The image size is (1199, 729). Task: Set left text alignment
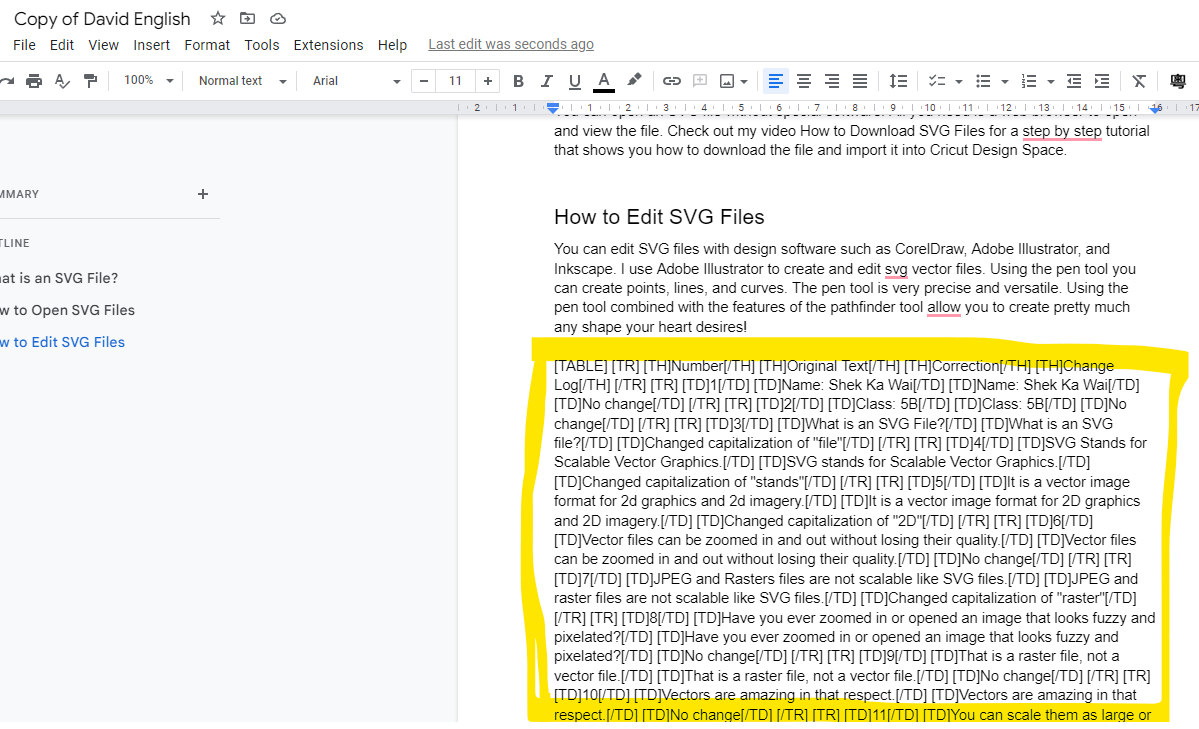tap(775, 81)
